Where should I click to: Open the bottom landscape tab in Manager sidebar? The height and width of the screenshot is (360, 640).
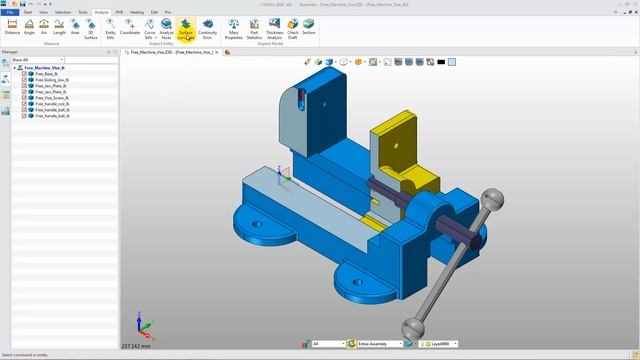click(x=5, y=111)
